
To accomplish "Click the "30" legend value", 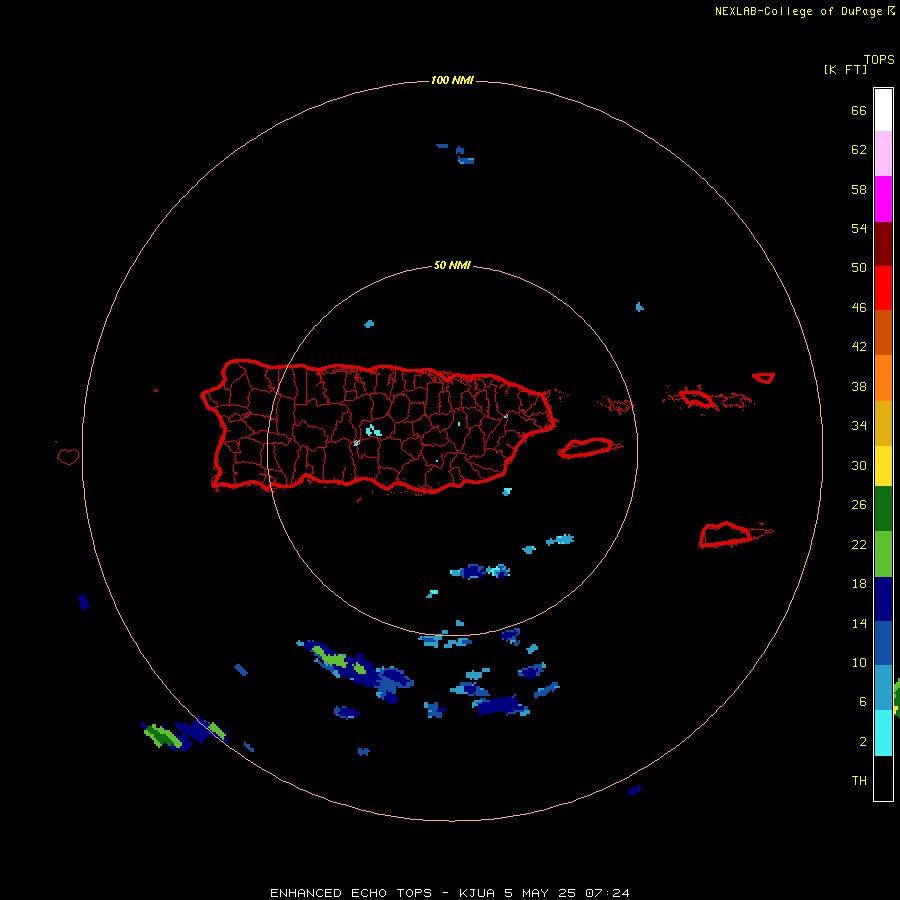I will [859, 465].
